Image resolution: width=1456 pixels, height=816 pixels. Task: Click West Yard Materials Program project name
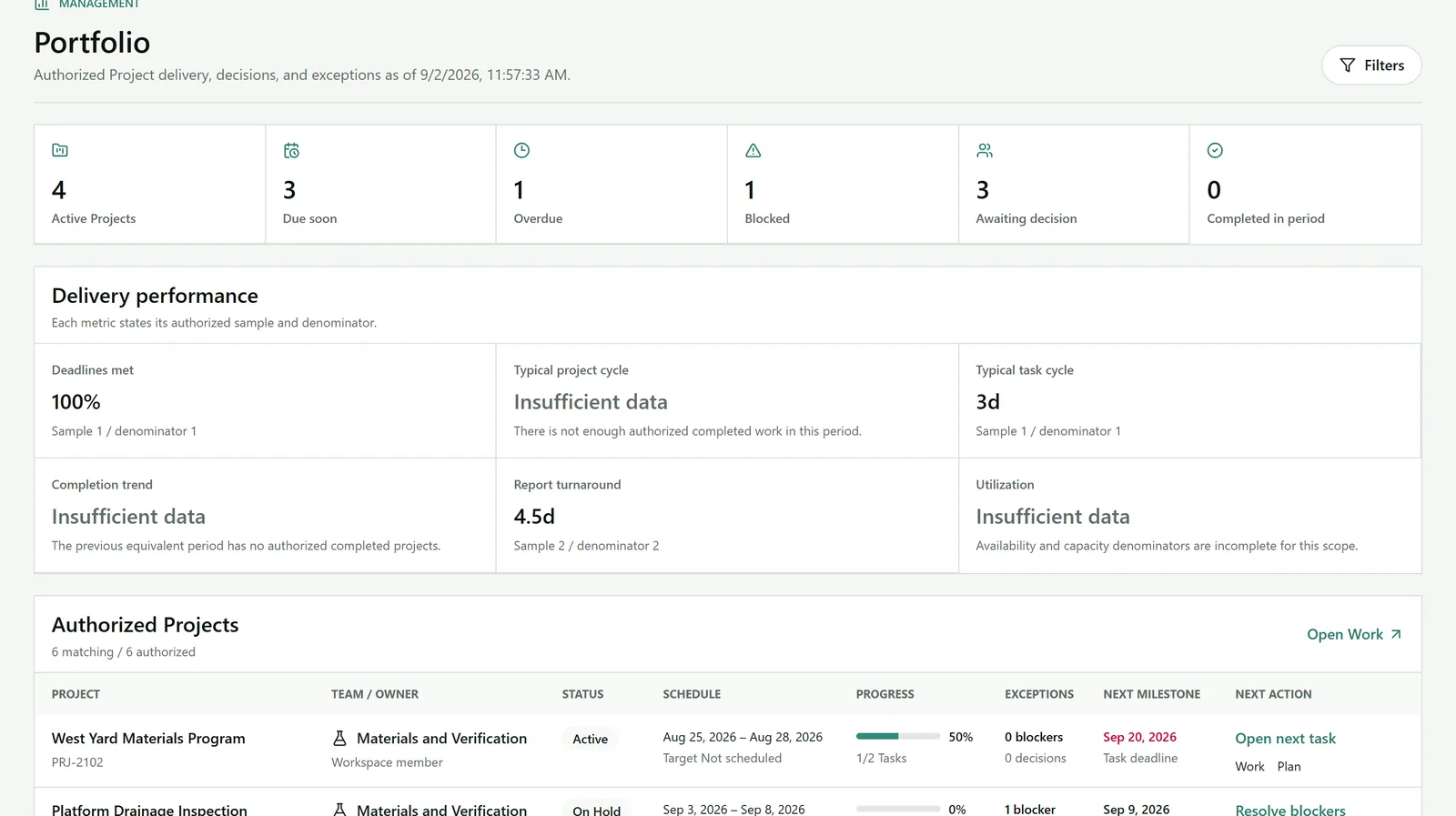(x=148, y=739)
